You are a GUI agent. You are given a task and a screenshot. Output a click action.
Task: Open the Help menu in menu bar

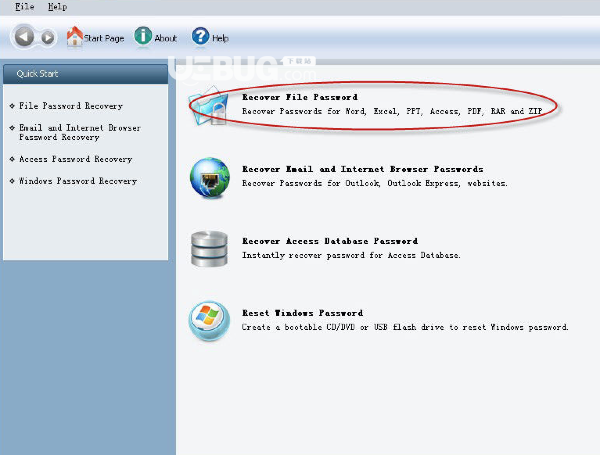click(x=57, y=7)
